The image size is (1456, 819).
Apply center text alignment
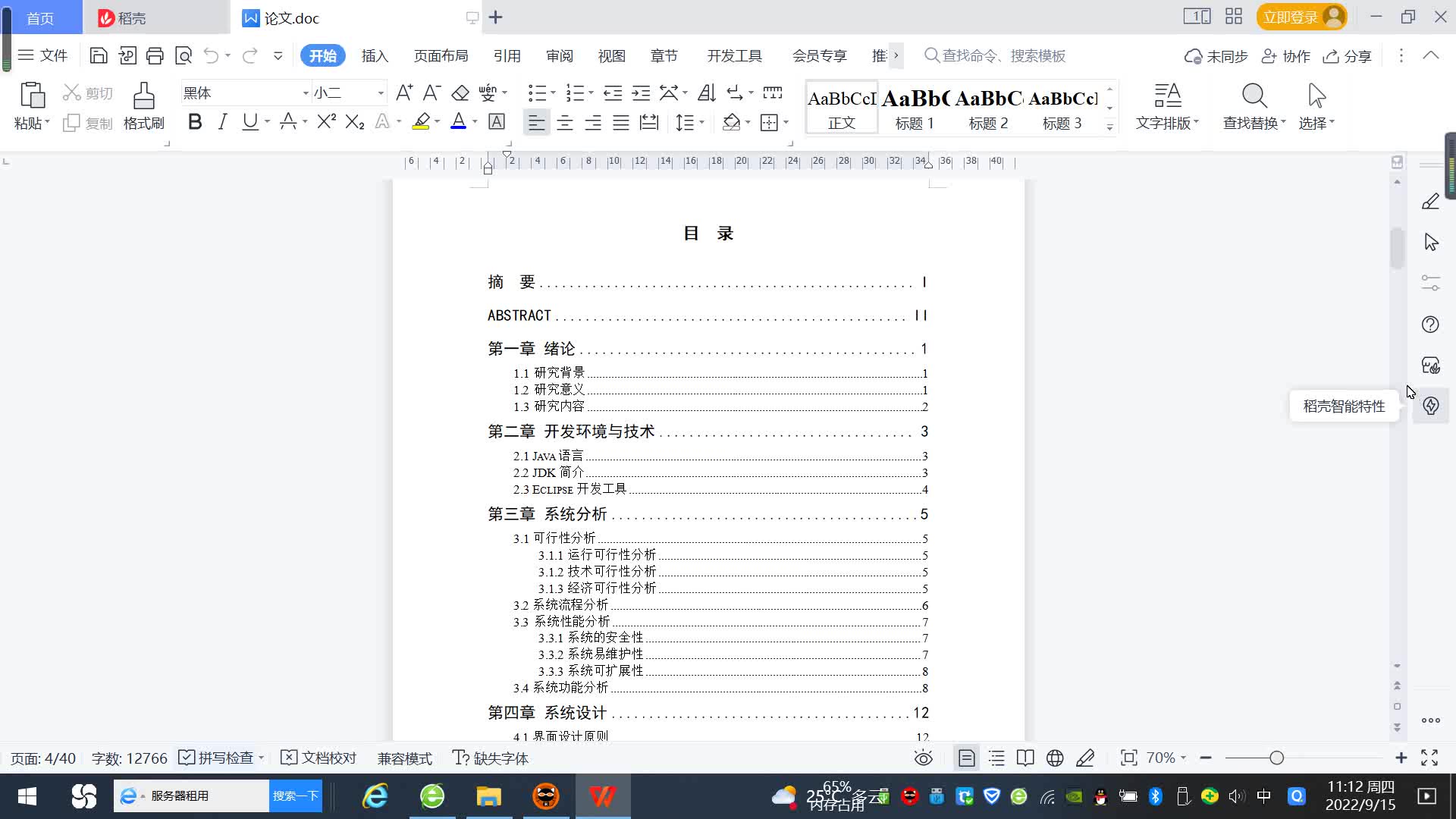[564, 123]
